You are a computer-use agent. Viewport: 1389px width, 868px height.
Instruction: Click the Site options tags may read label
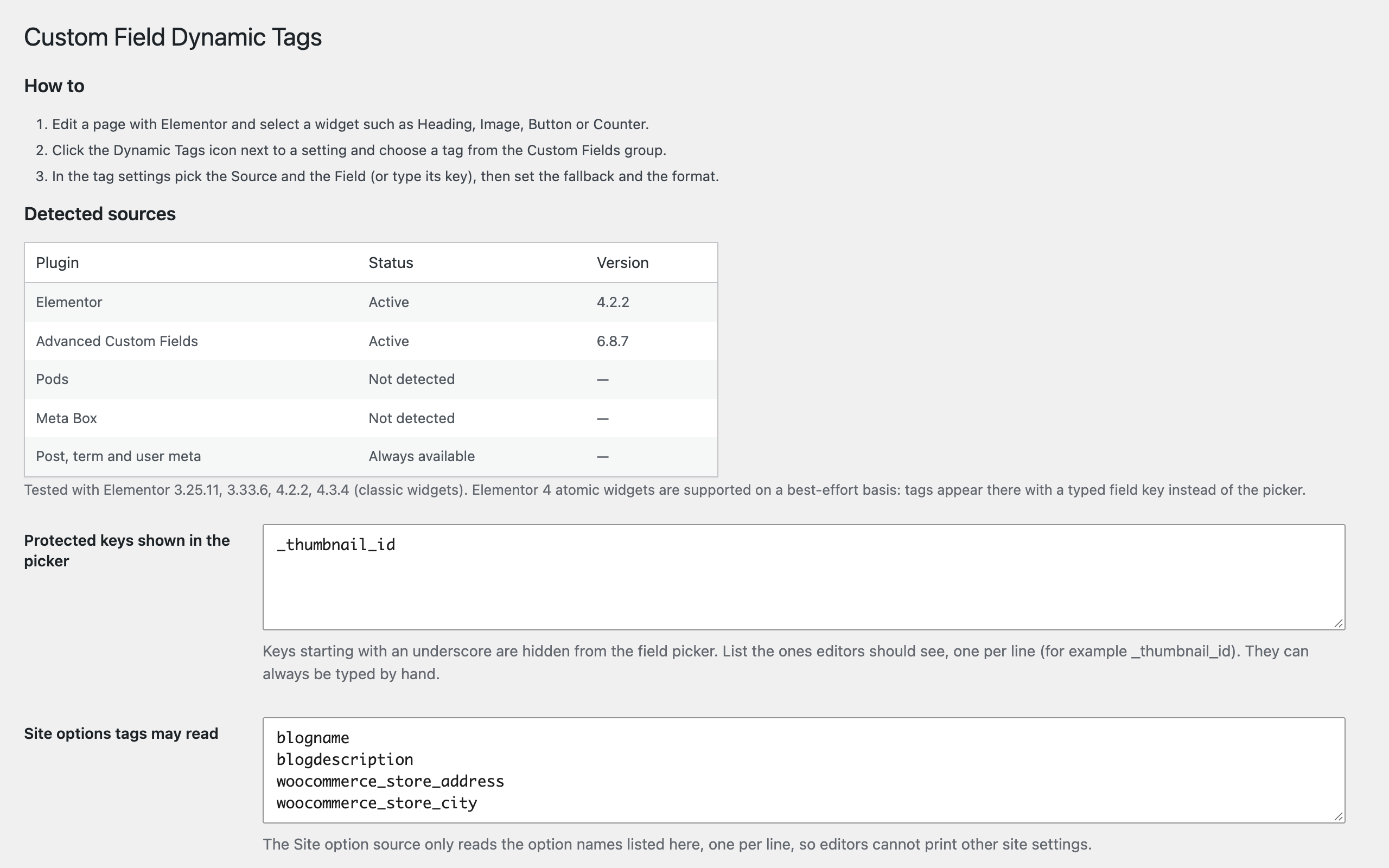tap(121, 734)
